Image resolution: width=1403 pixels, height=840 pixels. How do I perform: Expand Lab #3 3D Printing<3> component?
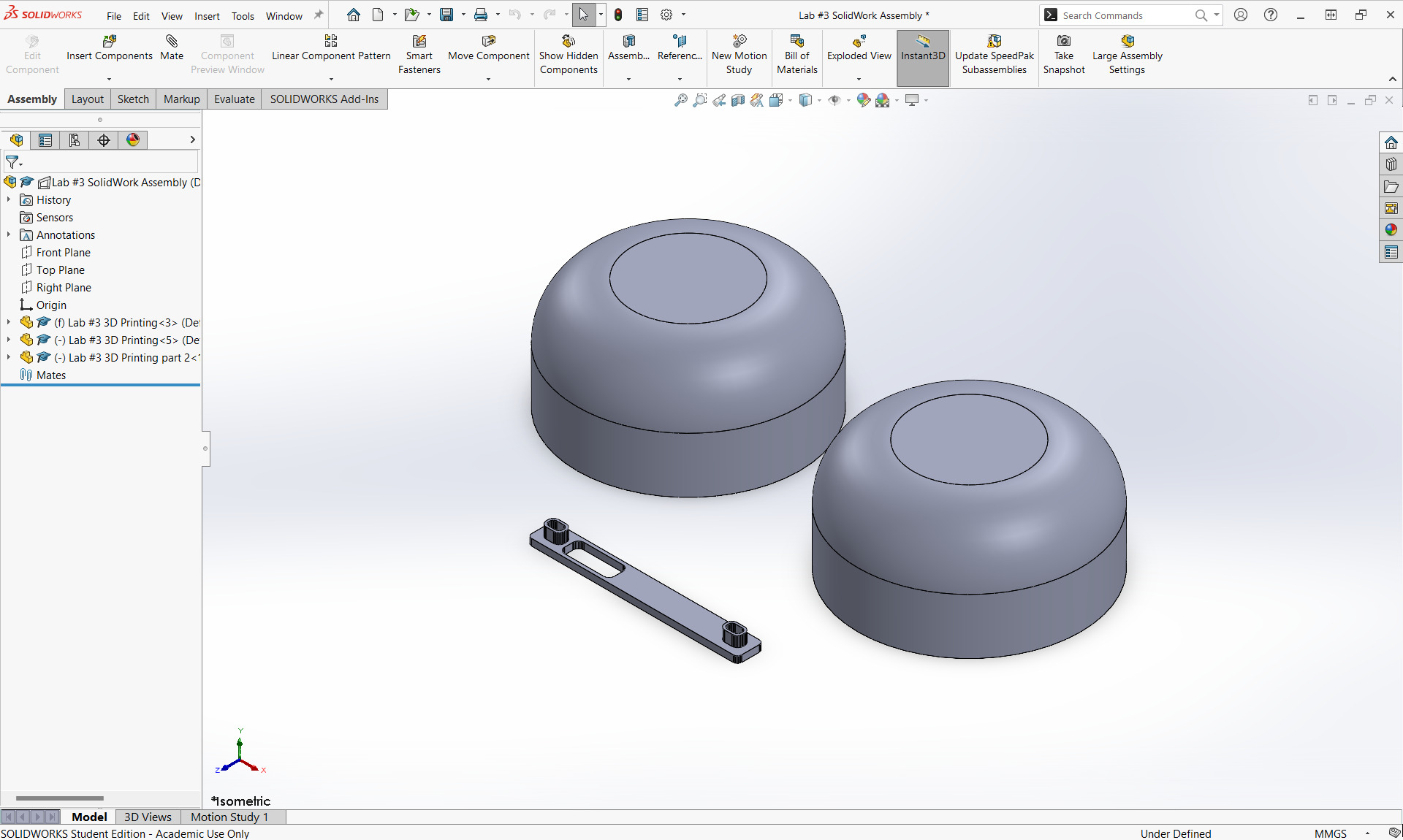pyautogui.click(x=9, y=322)
